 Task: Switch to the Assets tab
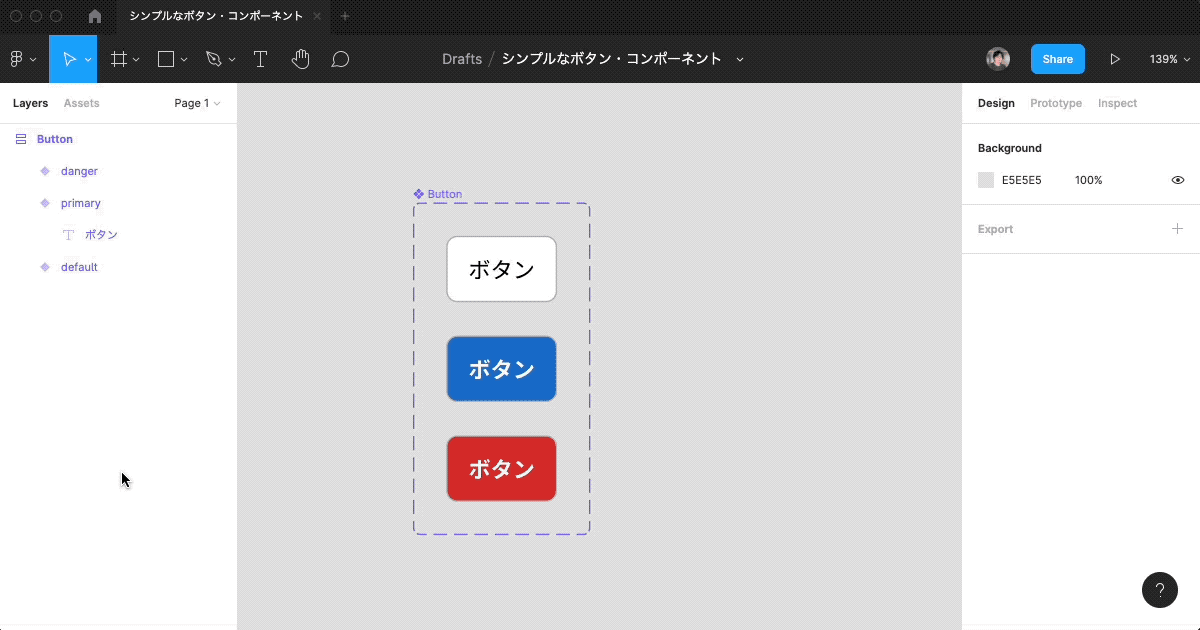pos(81,103)
